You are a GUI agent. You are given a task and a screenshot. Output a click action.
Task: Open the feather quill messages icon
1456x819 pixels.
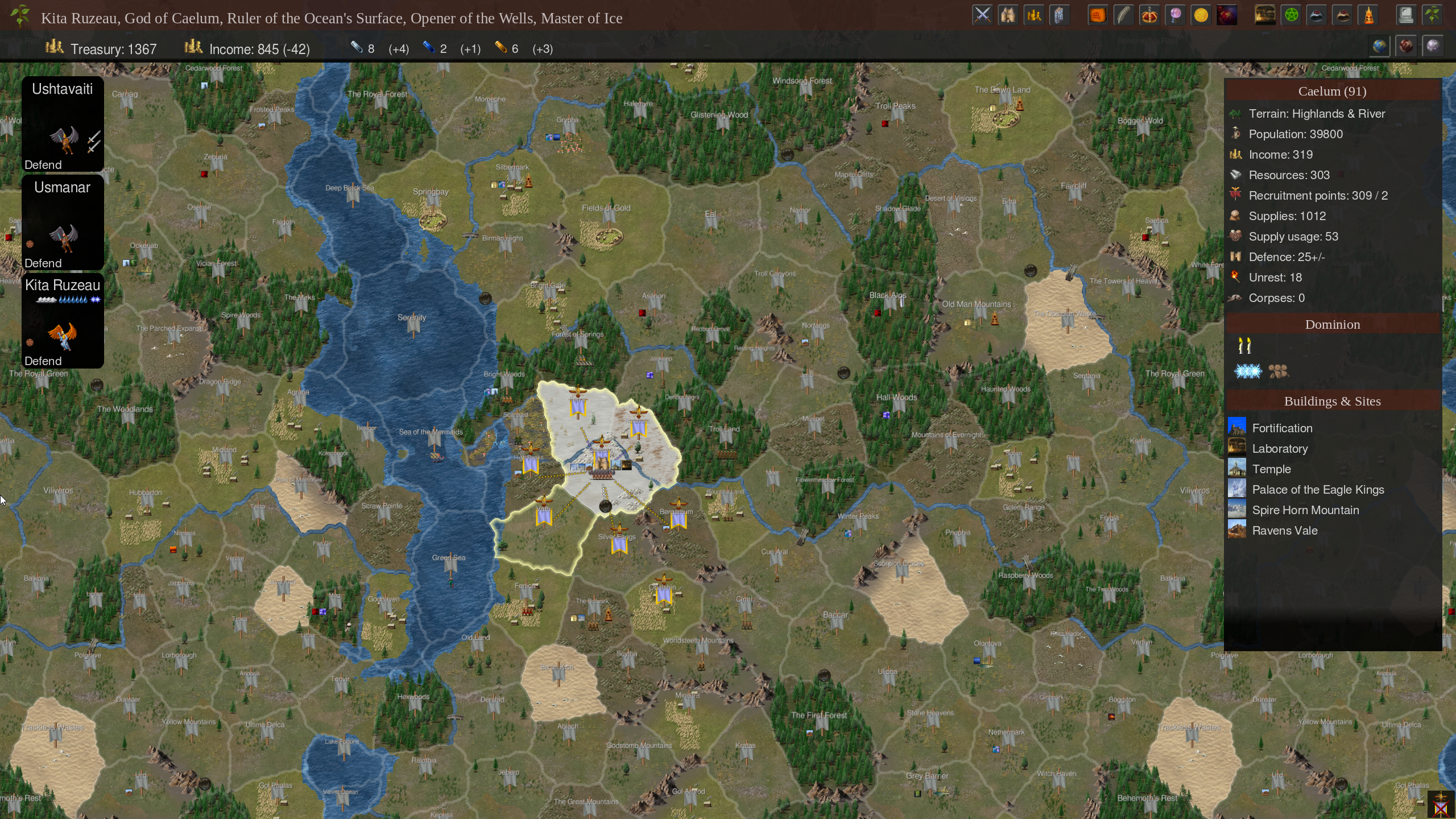tap(1123, 15)
